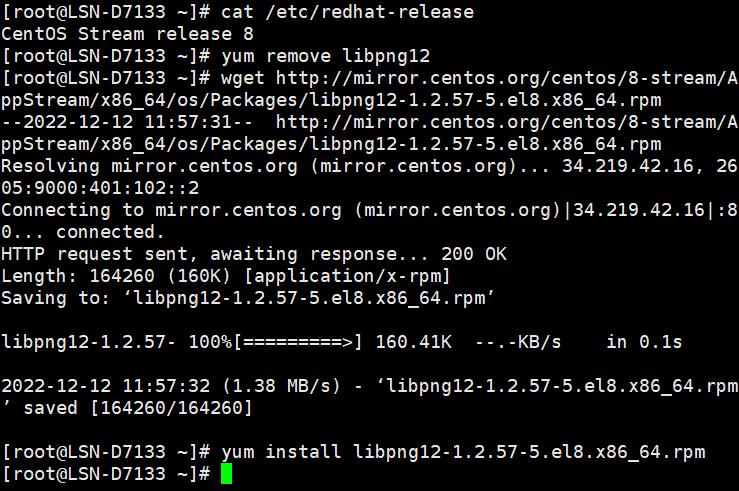The width and height of the screenshot is (739, 491).
Task: Click the '160.41K' downloaded size text
Action: (x=413, y=342)
